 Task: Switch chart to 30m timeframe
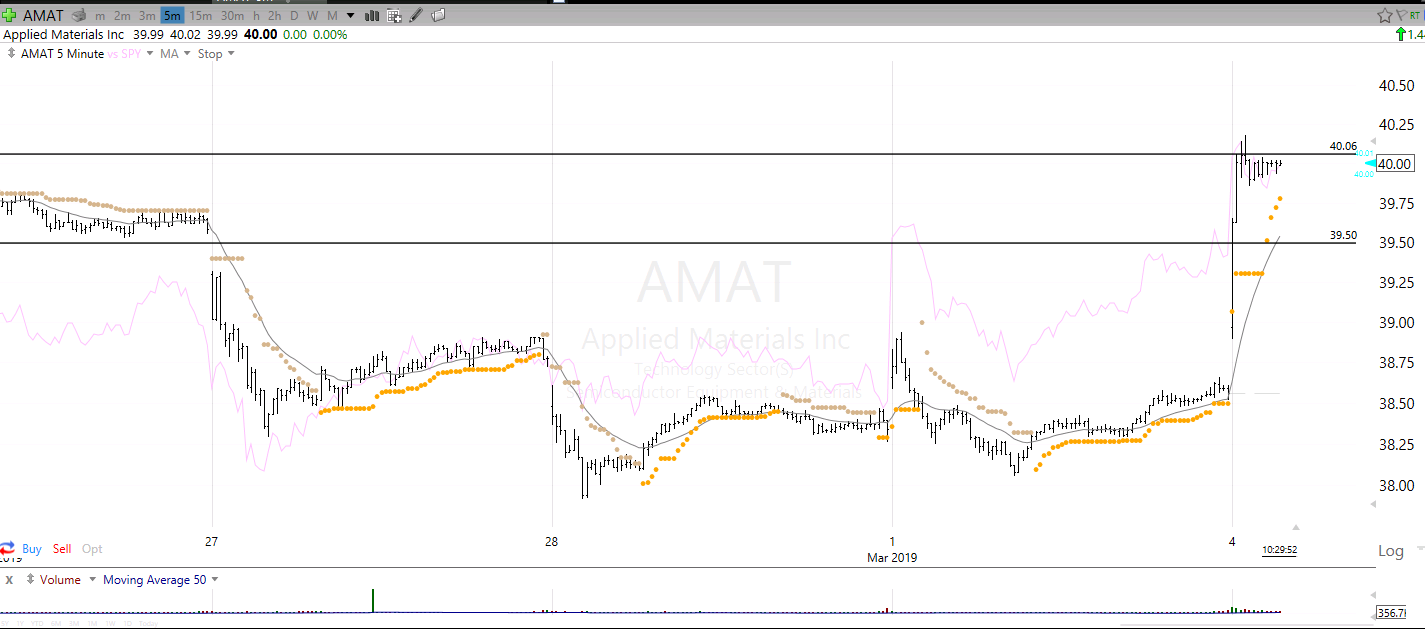(x=232, y=16)
